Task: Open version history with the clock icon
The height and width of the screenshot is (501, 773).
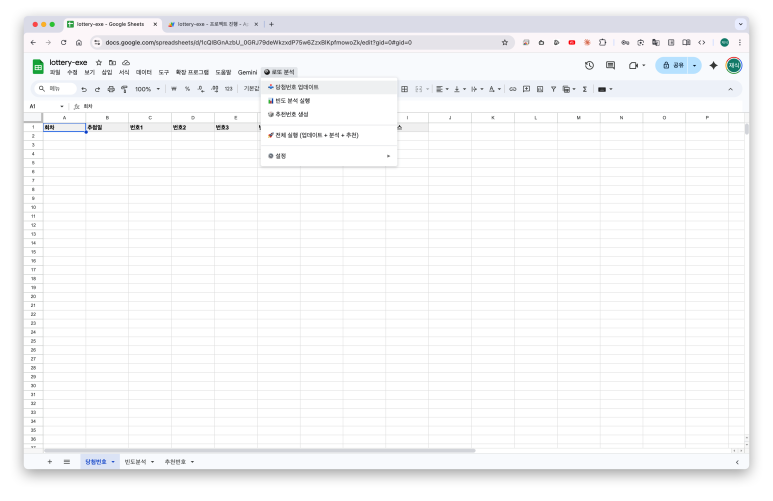Action: click(589, 65)
